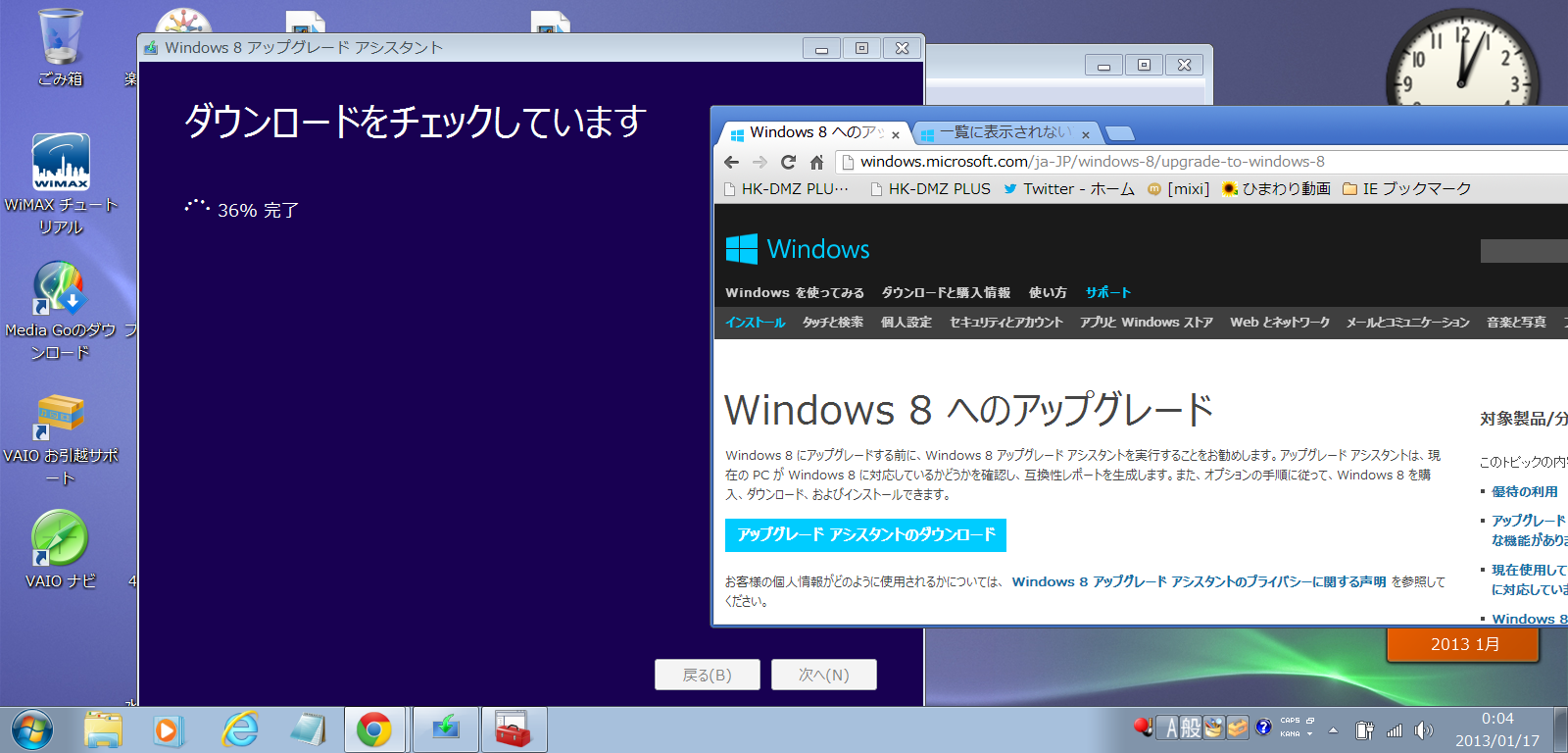Switch to Google Chrome in the taskbar
1568x753 pixels.
[x=374, y=730]
